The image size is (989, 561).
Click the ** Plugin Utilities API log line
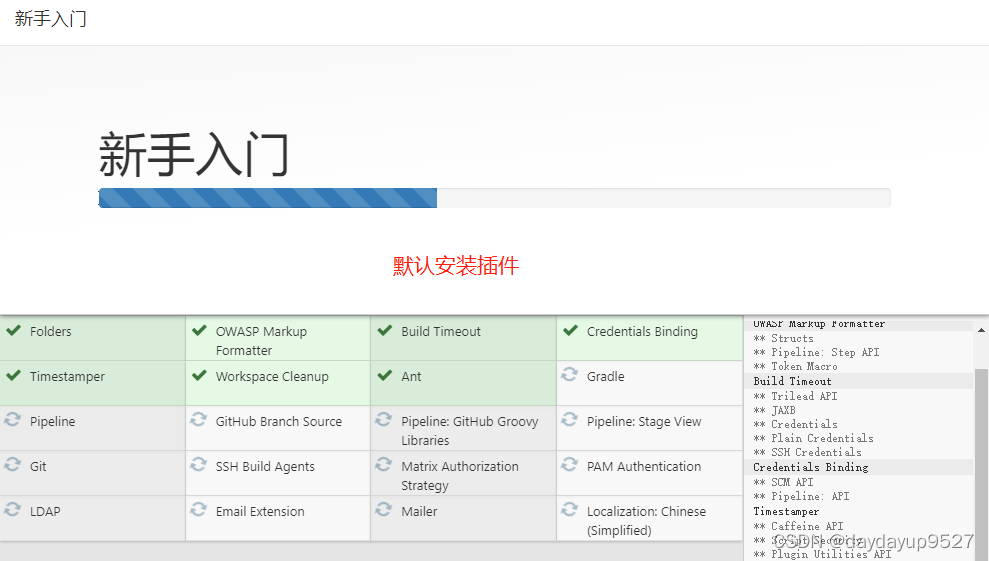coord(822,554)
